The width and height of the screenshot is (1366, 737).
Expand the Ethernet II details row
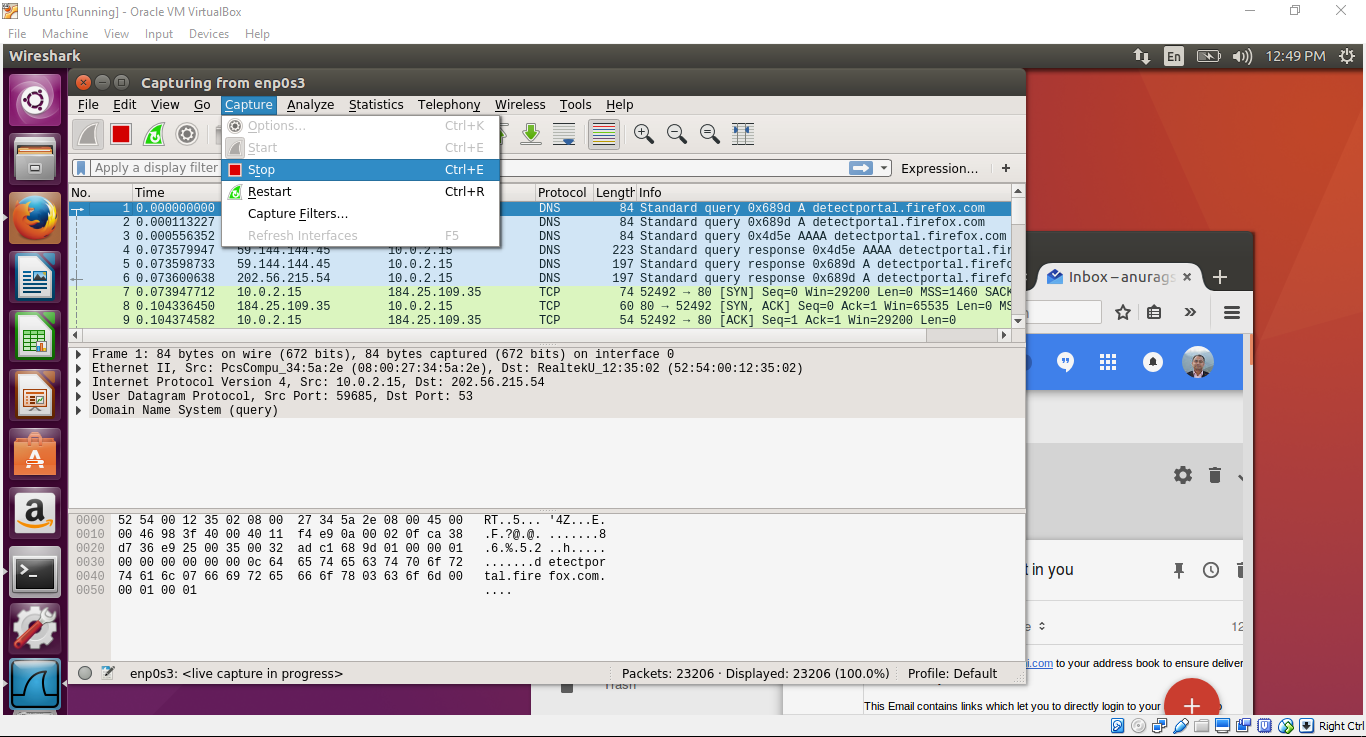click(x=80, y=369)
